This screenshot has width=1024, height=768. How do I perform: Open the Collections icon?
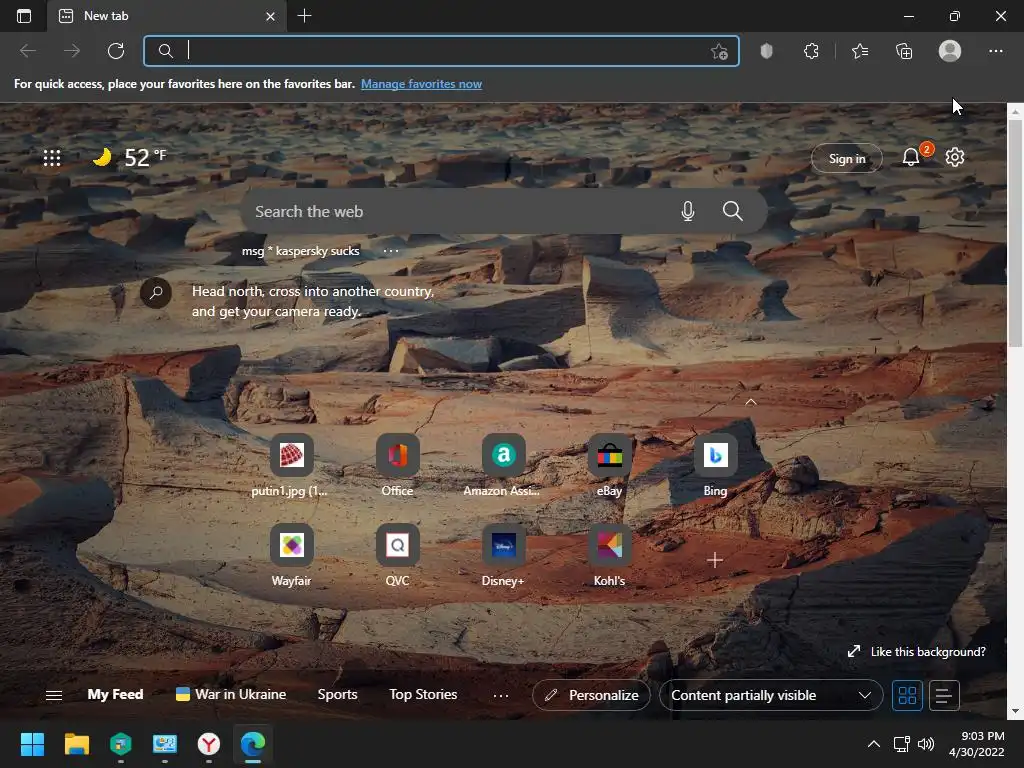tap(904, 51)
